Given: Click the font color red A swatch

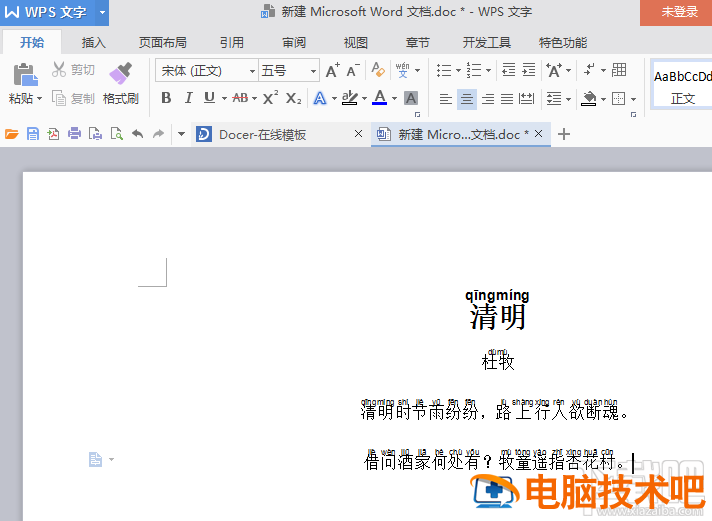Looking at the screenshot, I should point(380,98).
